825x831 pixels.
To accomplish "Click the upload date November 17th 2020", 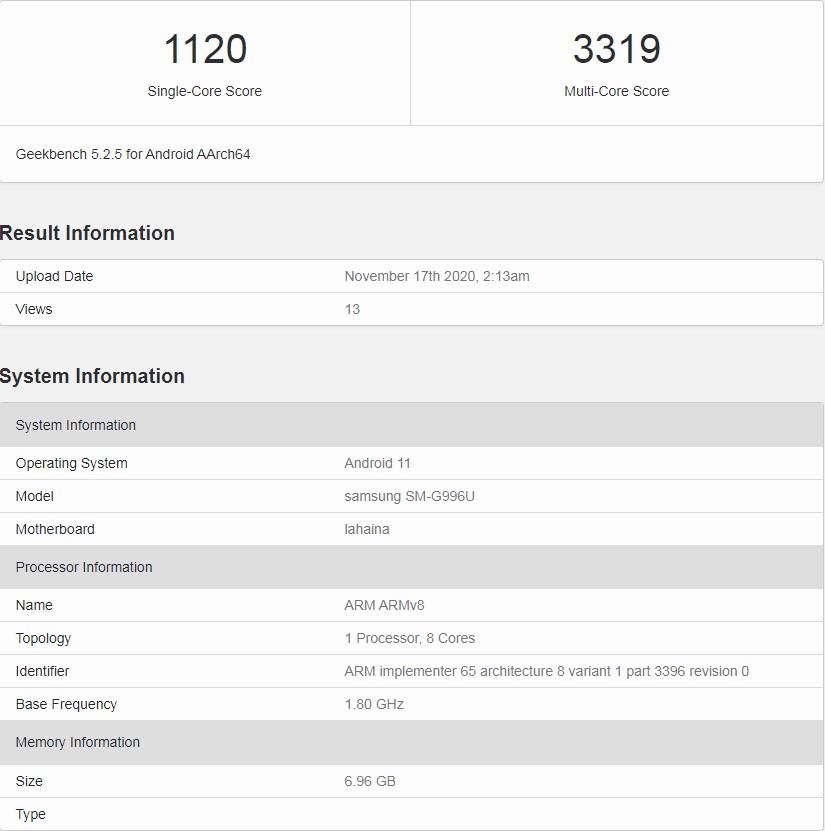I will click(x=437, y=276).
